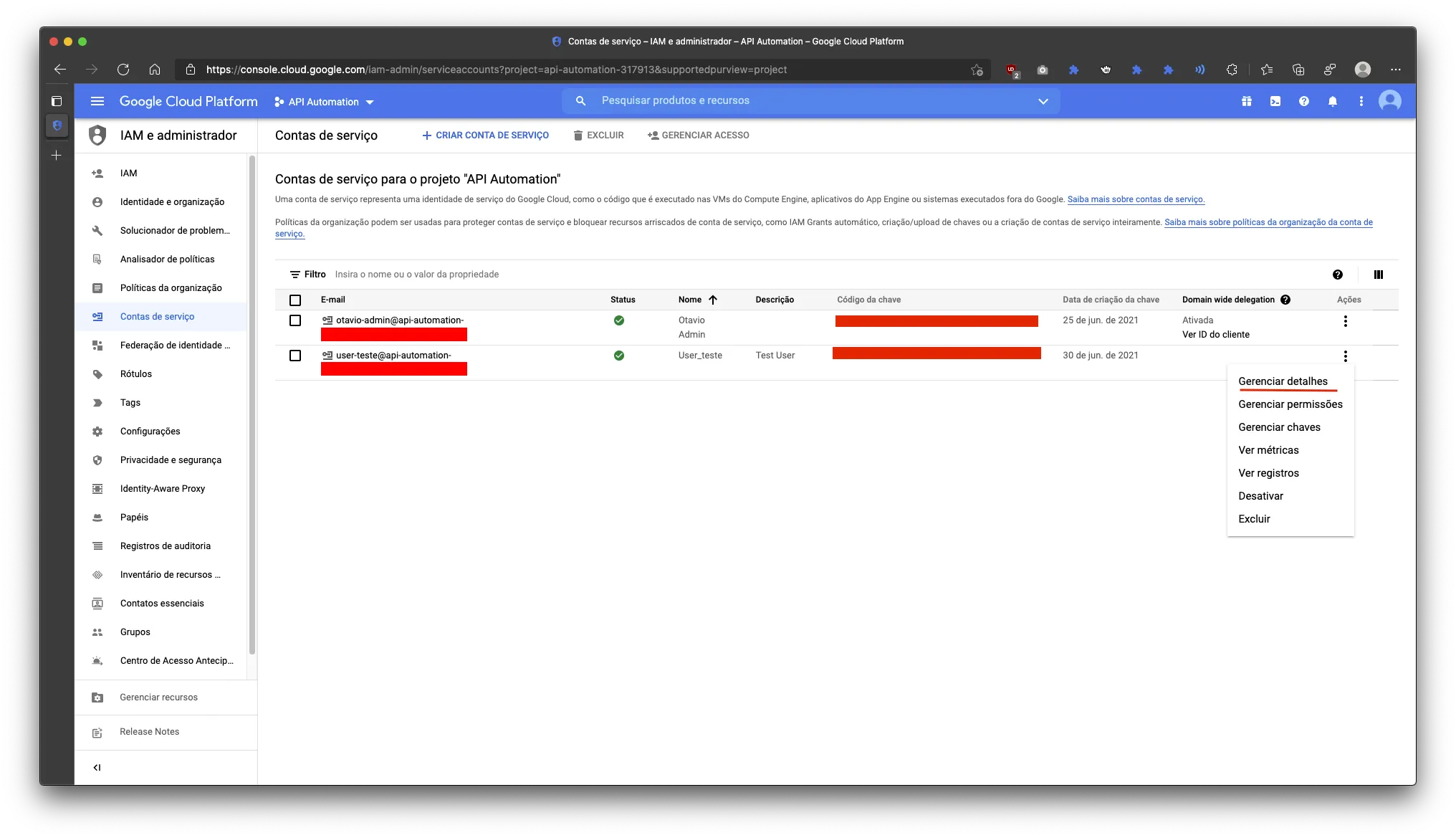
Task: Click the browser home button
Action: [x=155, y=70]
